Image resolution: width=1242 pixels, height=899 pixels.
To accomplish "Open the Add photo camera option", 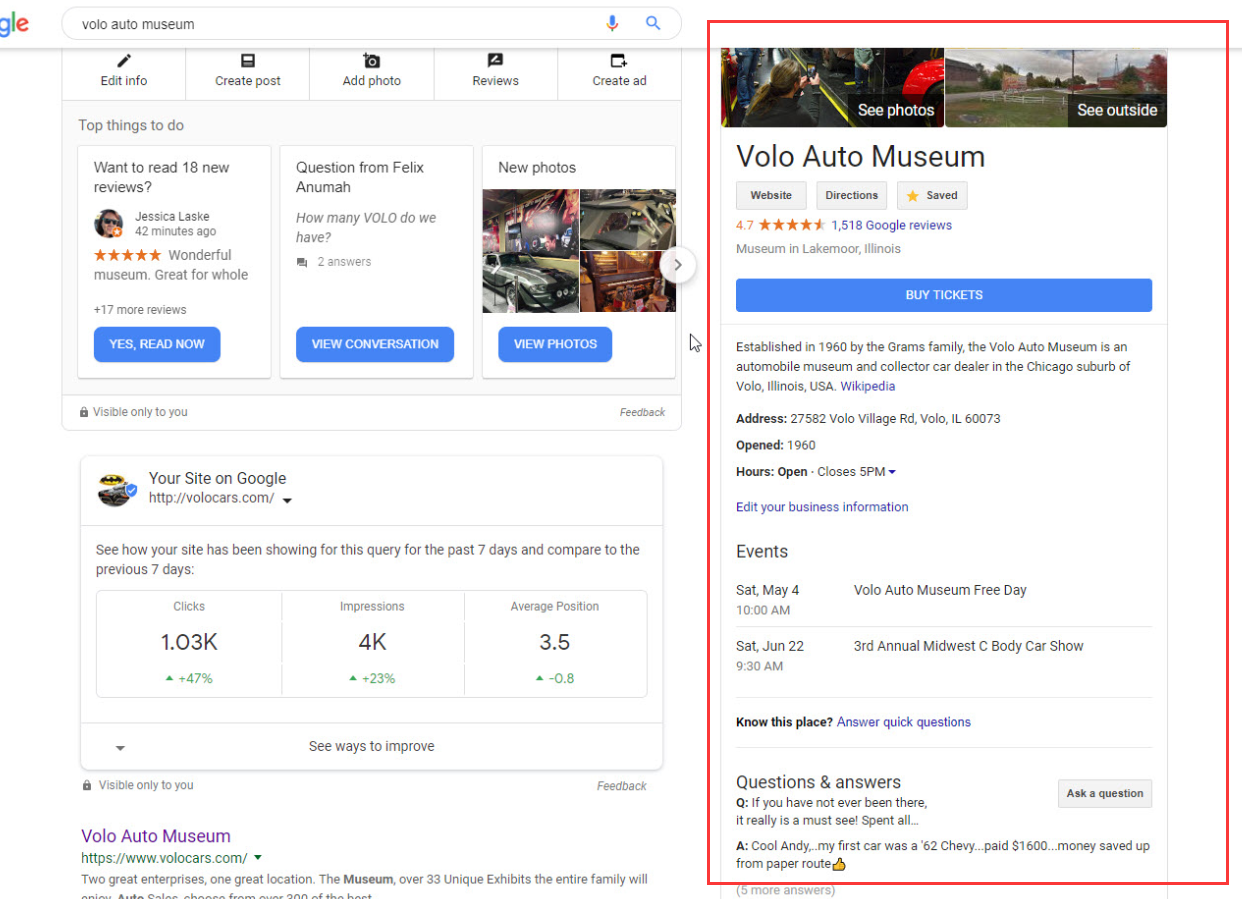I will pyautogui.click(x=372, y=71).
